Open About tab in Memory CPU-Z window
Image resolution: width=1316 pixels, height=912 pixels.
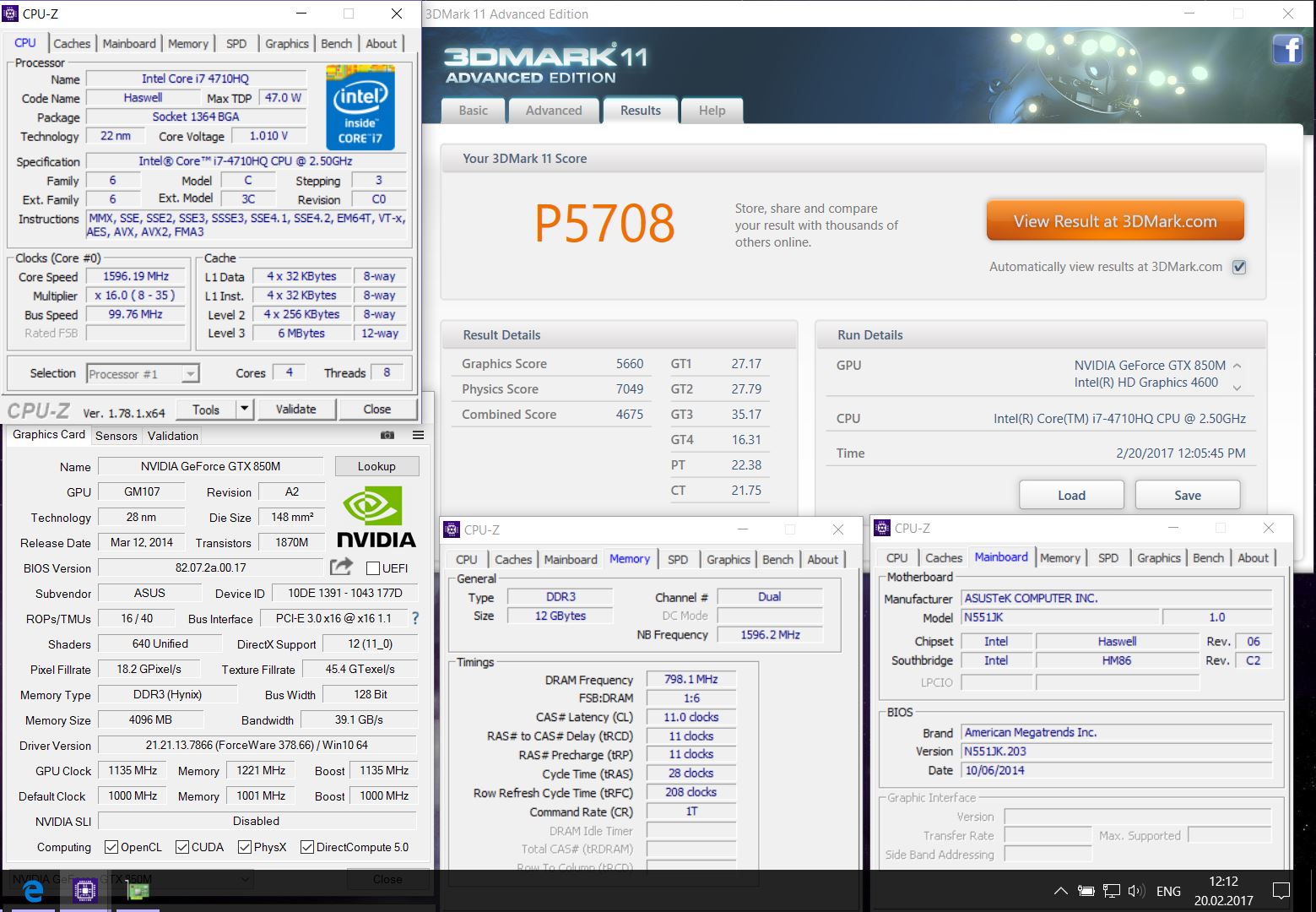click(822, 559)
